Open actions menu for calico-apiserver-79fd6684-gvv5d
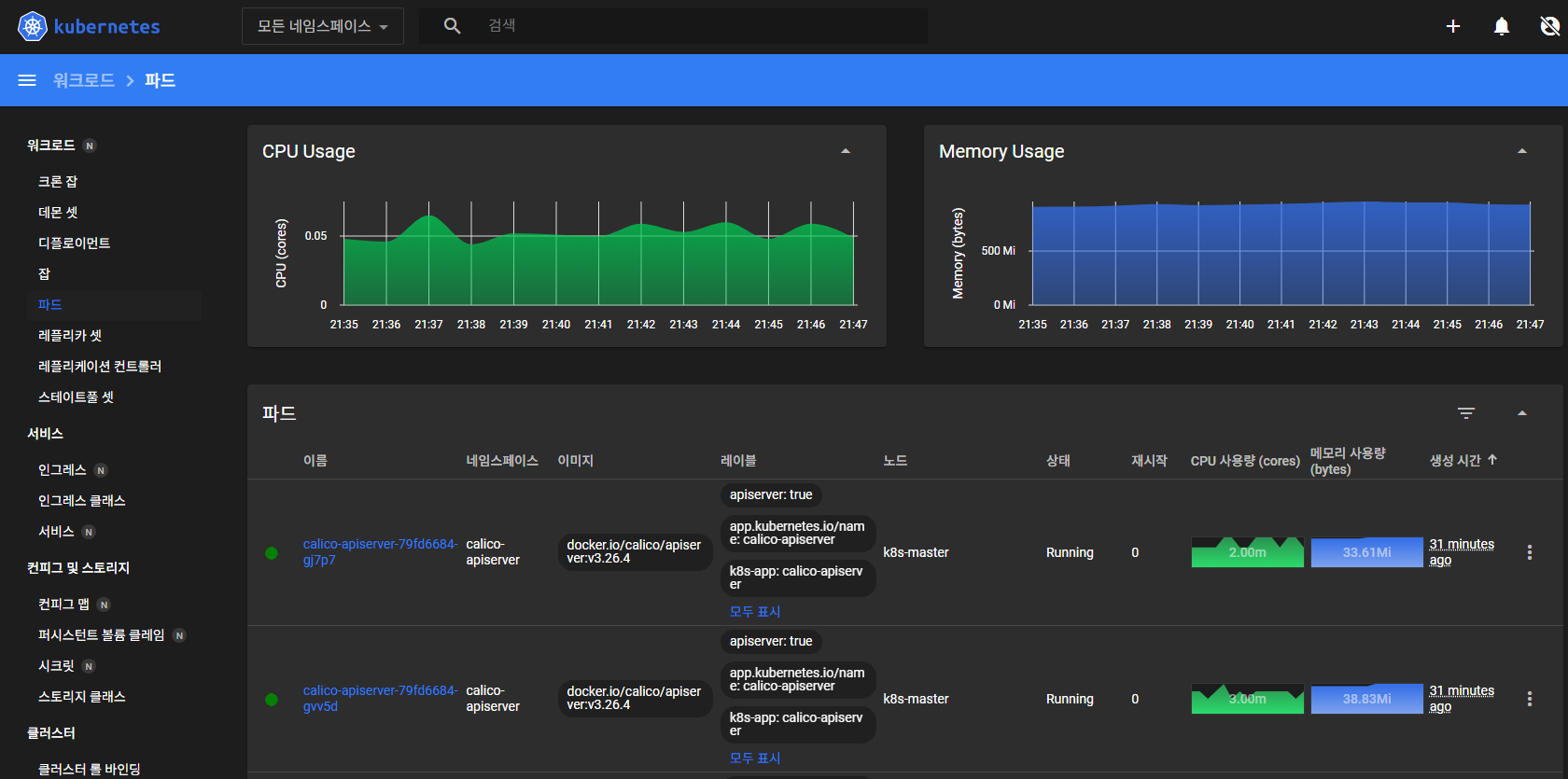Image resolution: width=1568 pixels, height=779 pixels. click(1529, 699)
